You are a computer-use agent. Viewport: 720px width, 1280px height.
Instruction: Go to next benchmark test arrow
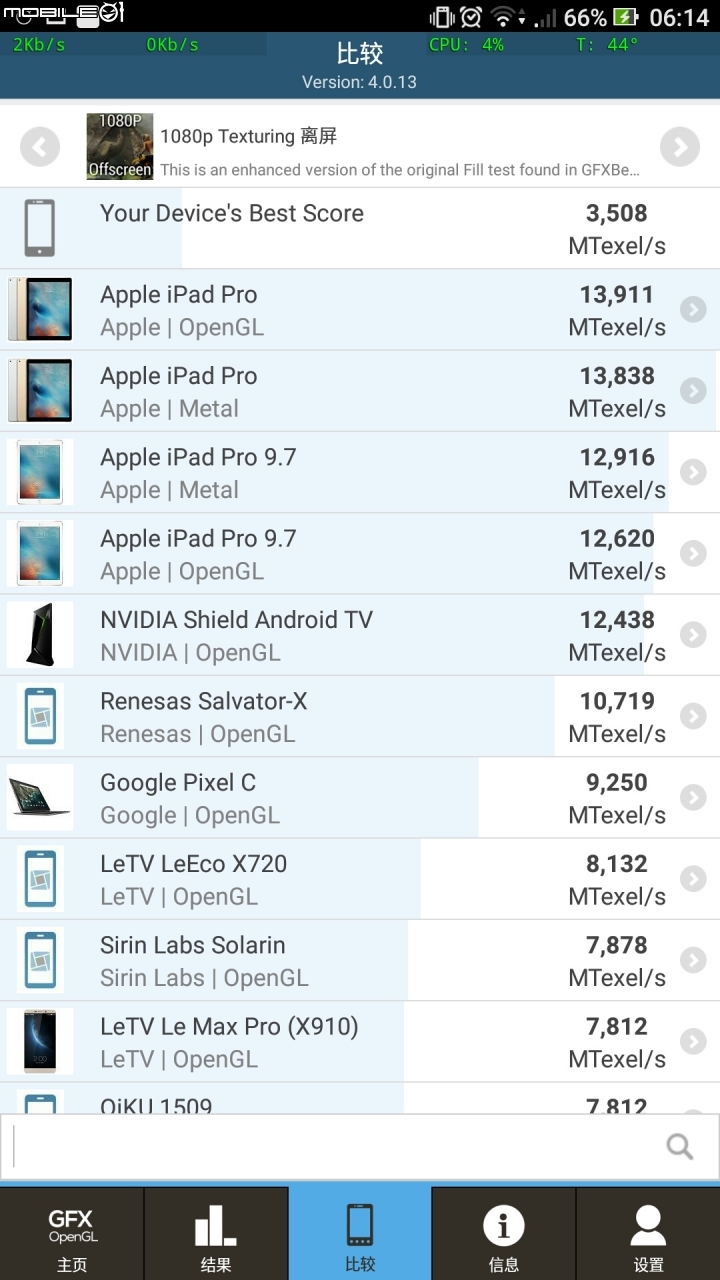(x=680, y=148)
